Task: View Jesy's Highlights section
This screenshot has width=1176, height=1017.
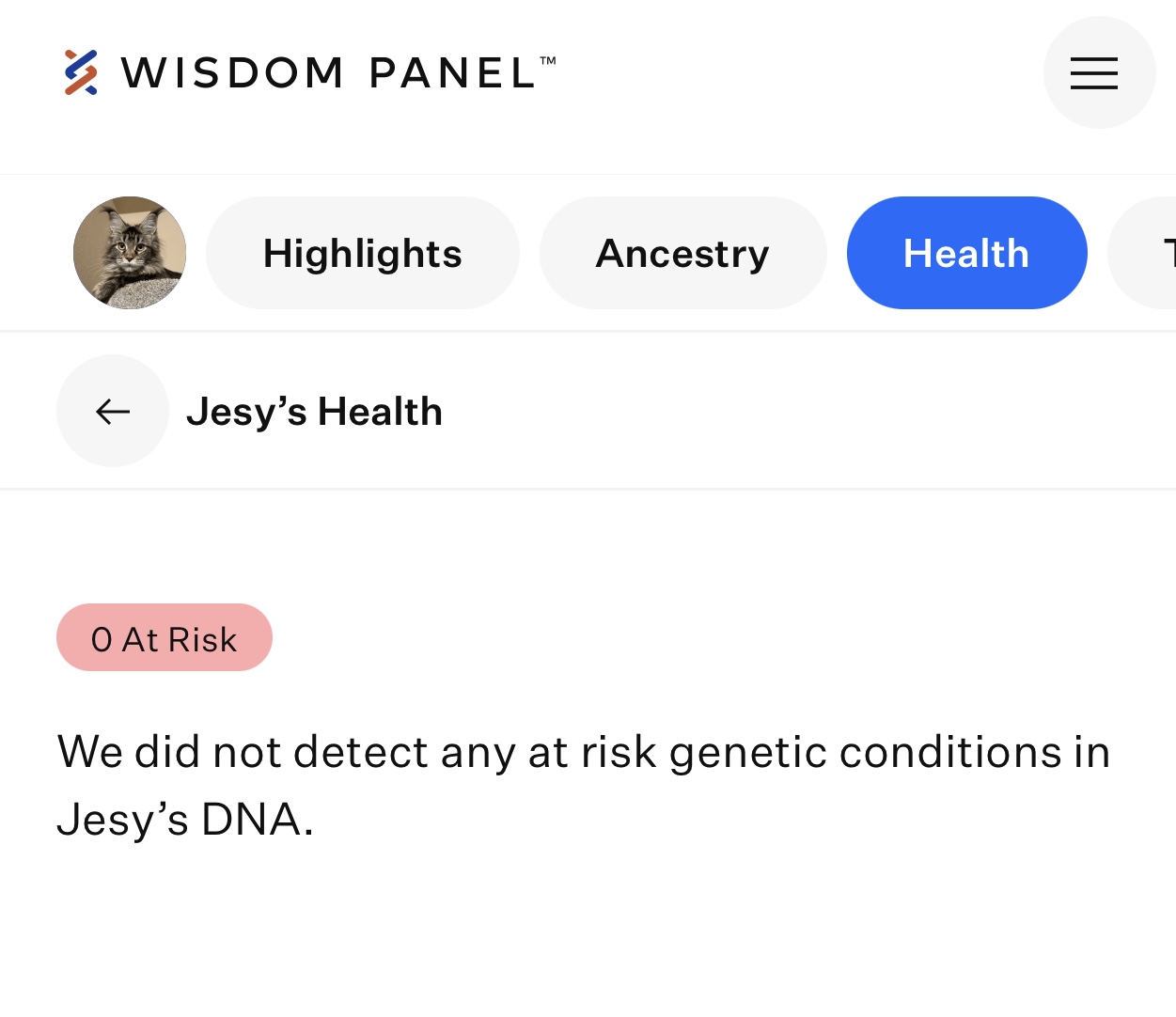Action: pos(363,253)
